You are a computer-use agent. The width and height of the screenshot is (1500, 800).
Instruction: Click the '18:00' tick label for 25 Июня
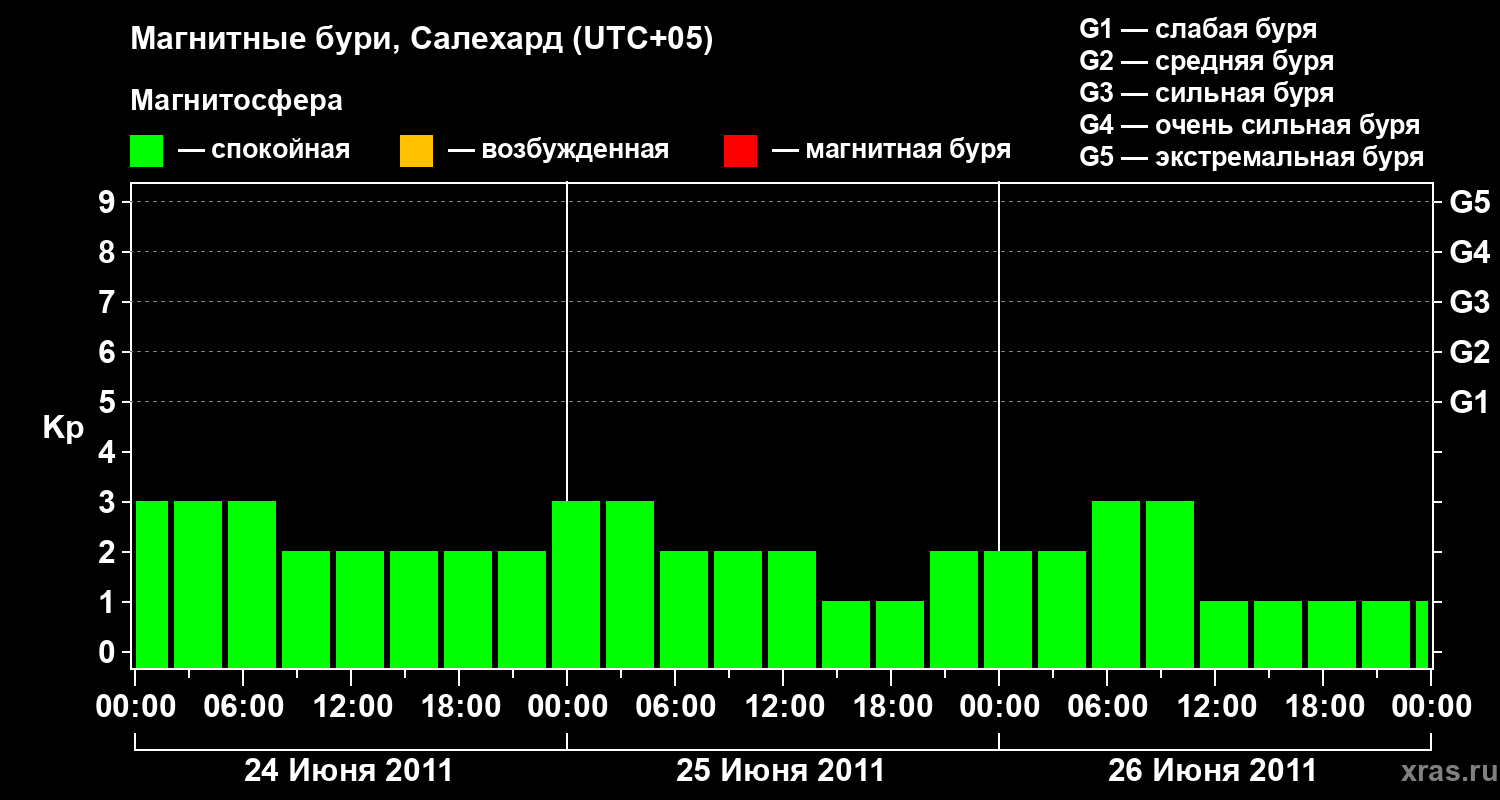point(892,707)
